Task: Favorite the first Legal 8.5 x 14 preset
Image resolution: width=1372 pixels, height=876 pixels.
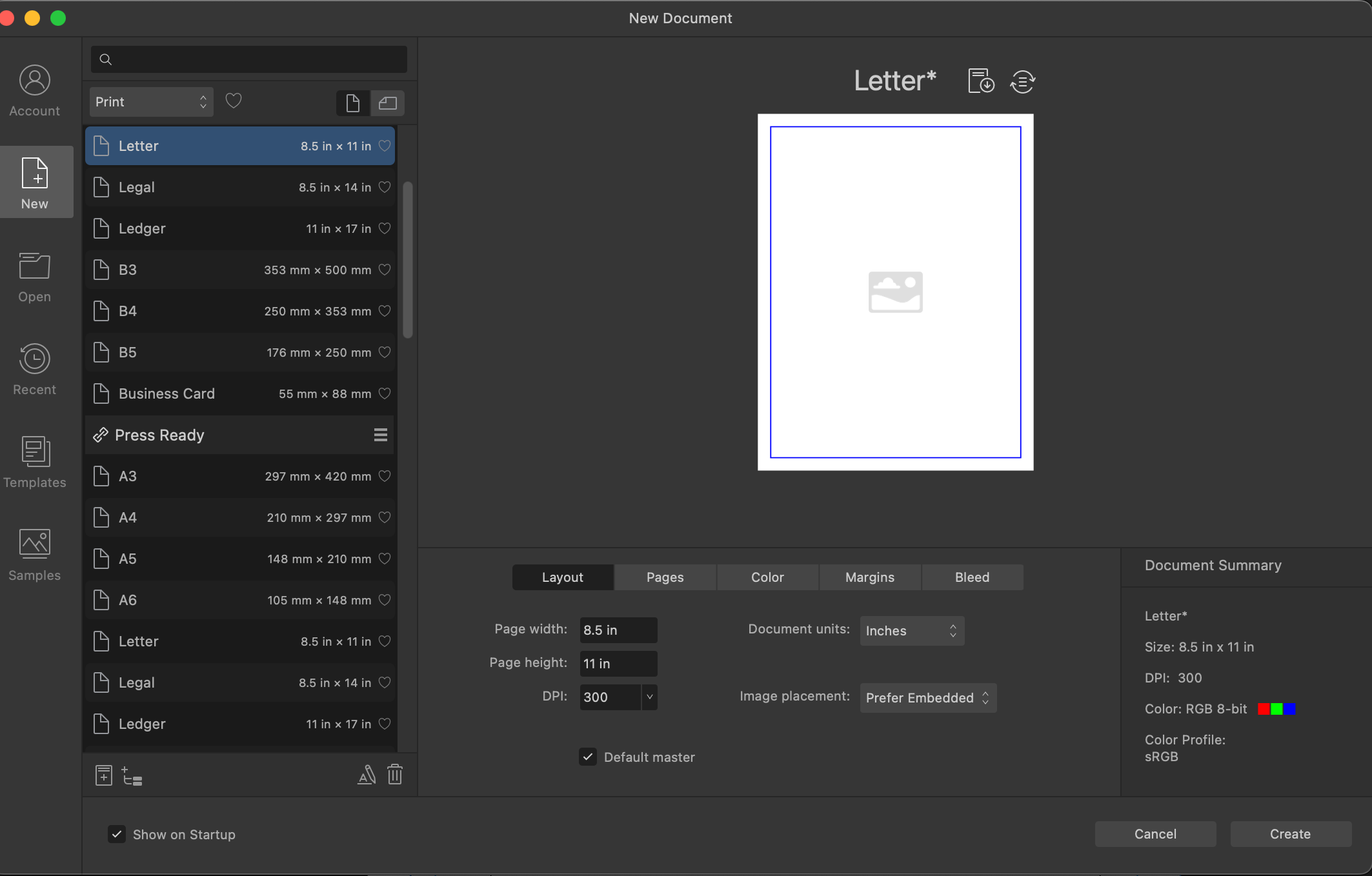Action: coord(385,187)
